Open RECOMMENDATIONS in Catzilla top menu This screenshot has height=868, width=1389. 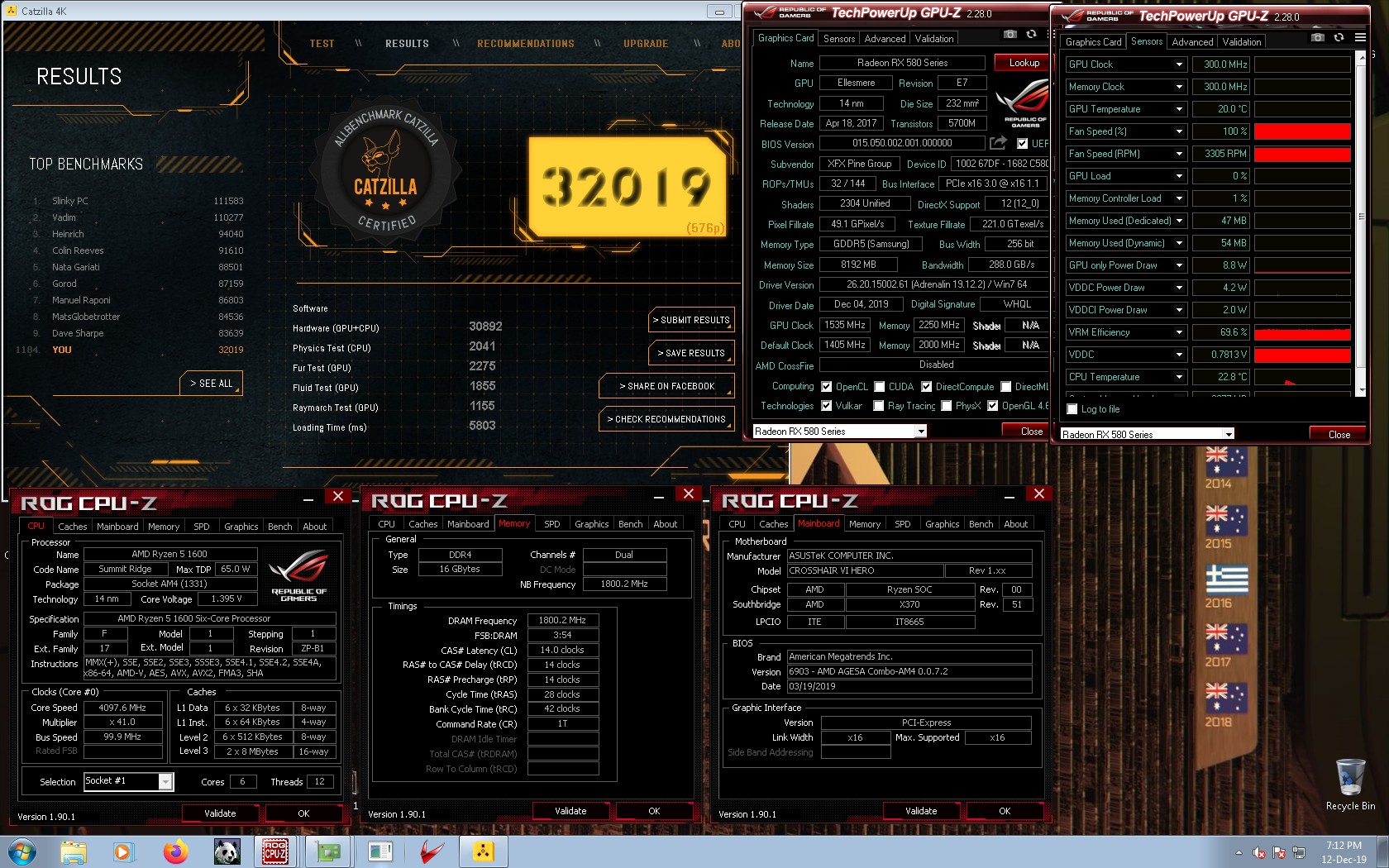coord(525,44)
